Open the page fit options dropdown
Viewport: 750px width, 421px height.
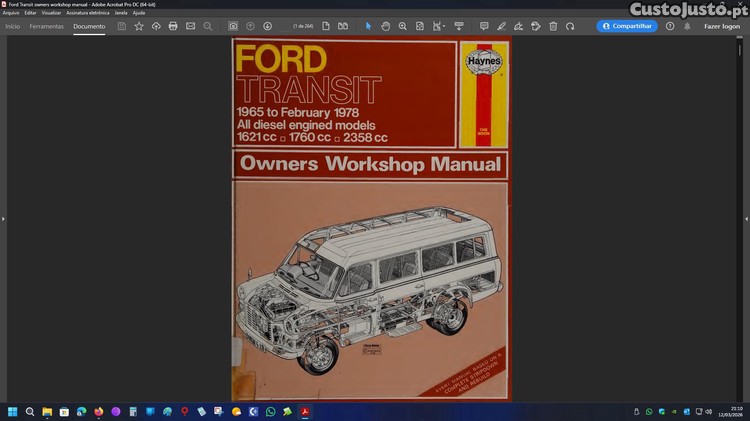click(438, 26)
